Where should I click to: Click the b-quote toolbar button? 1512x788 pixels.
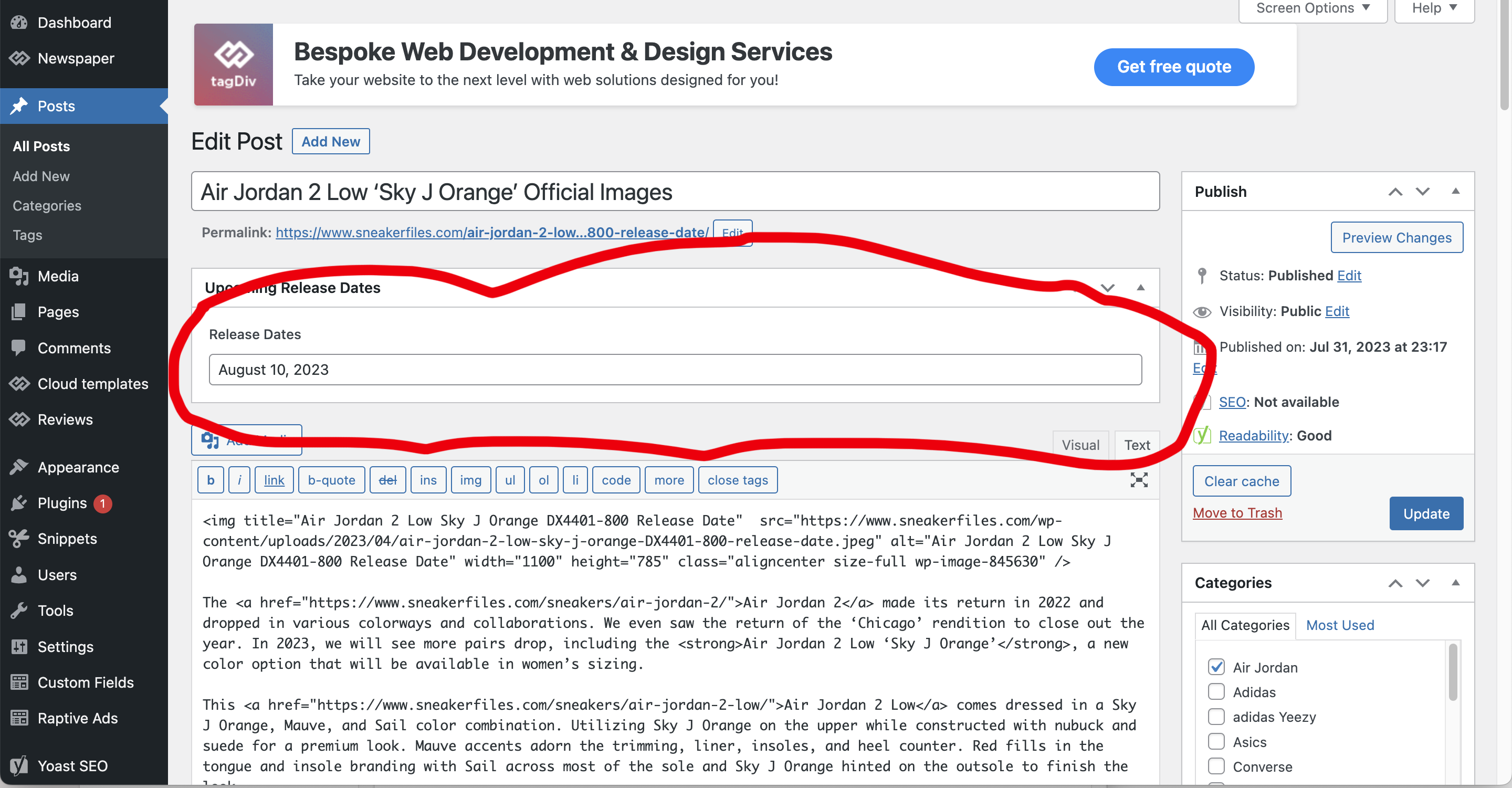click(332, 480)
